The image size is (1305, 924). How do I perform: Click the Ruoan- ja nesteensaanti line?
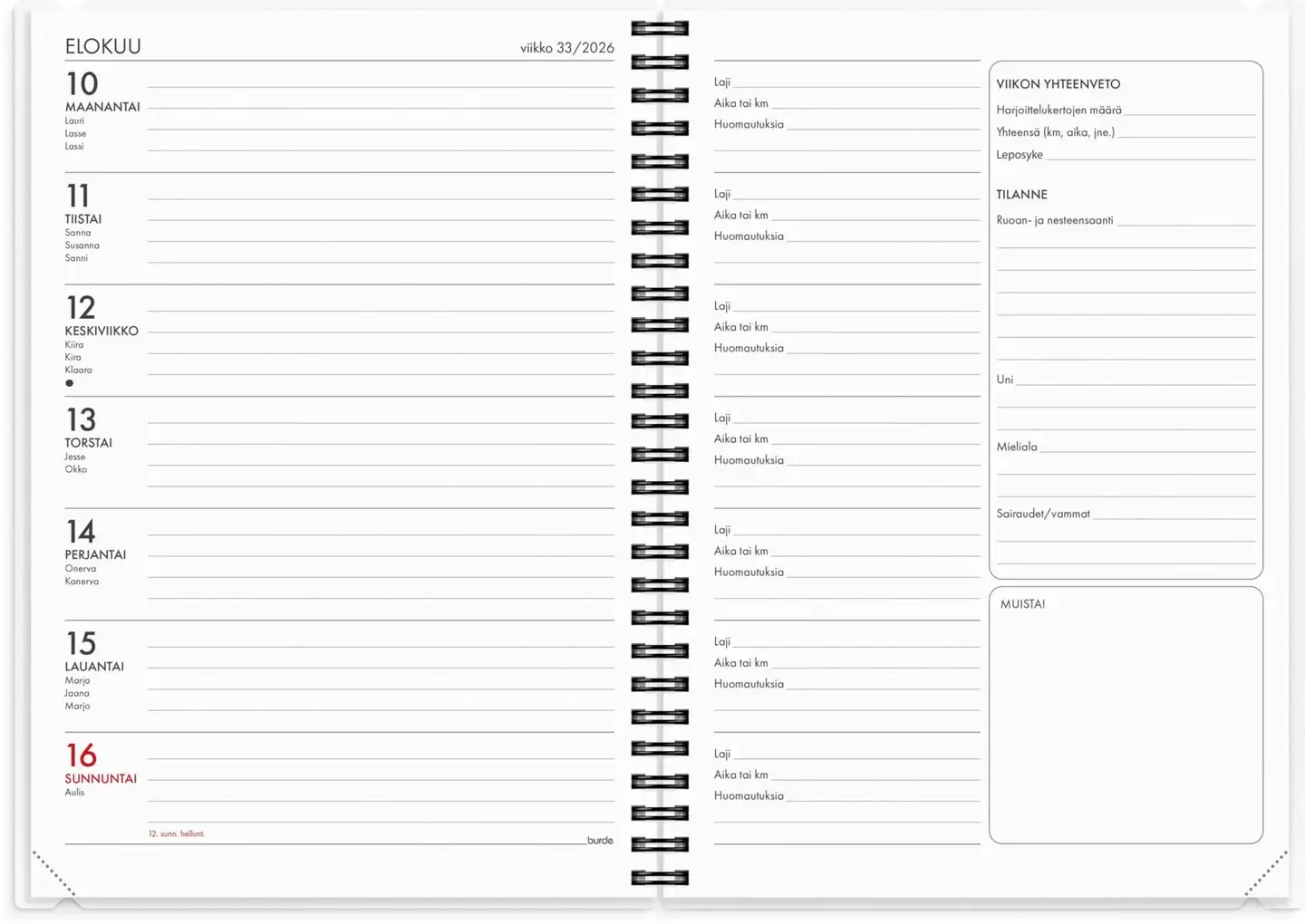pyautogui.click(x=1184, y=221)
